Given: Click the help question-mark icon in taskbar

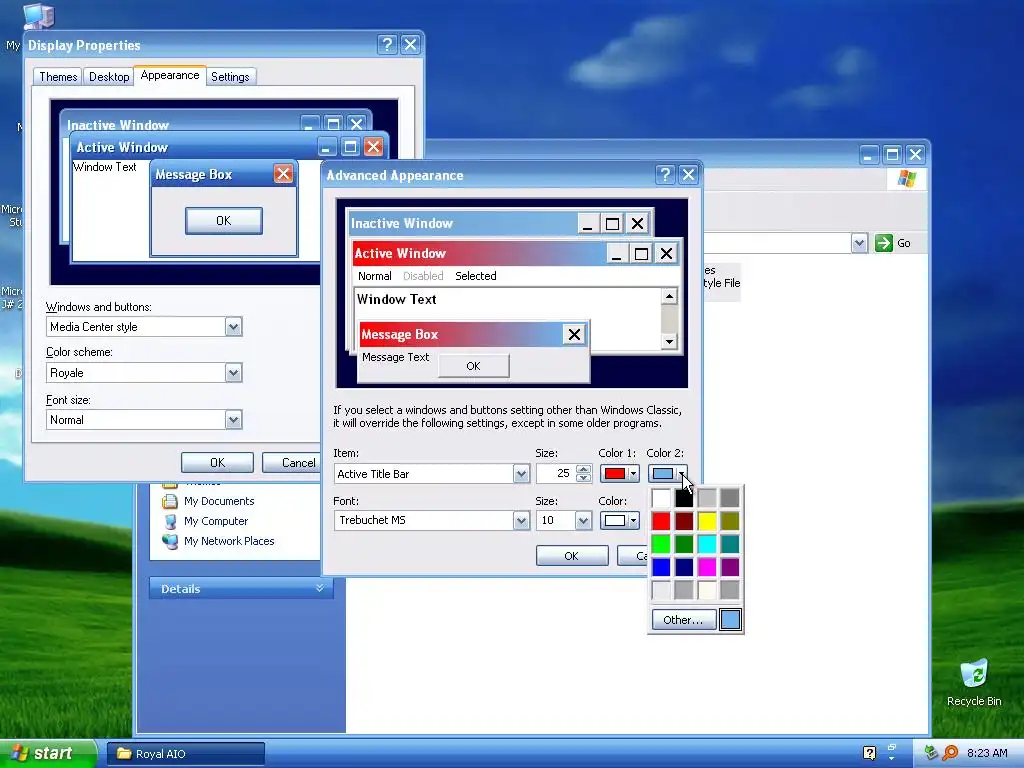Looking at the screenshot, I should 869,753.
